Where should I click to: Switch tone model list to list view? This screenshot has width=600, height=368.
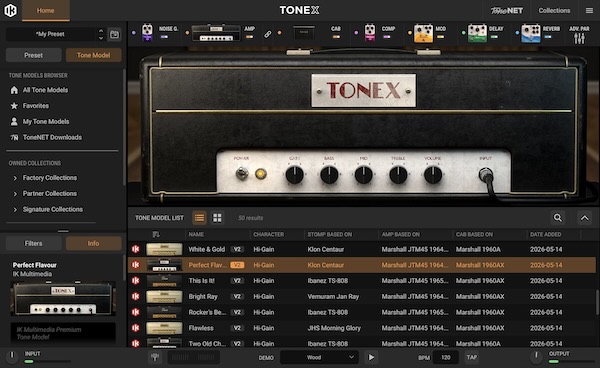[199, 218]
